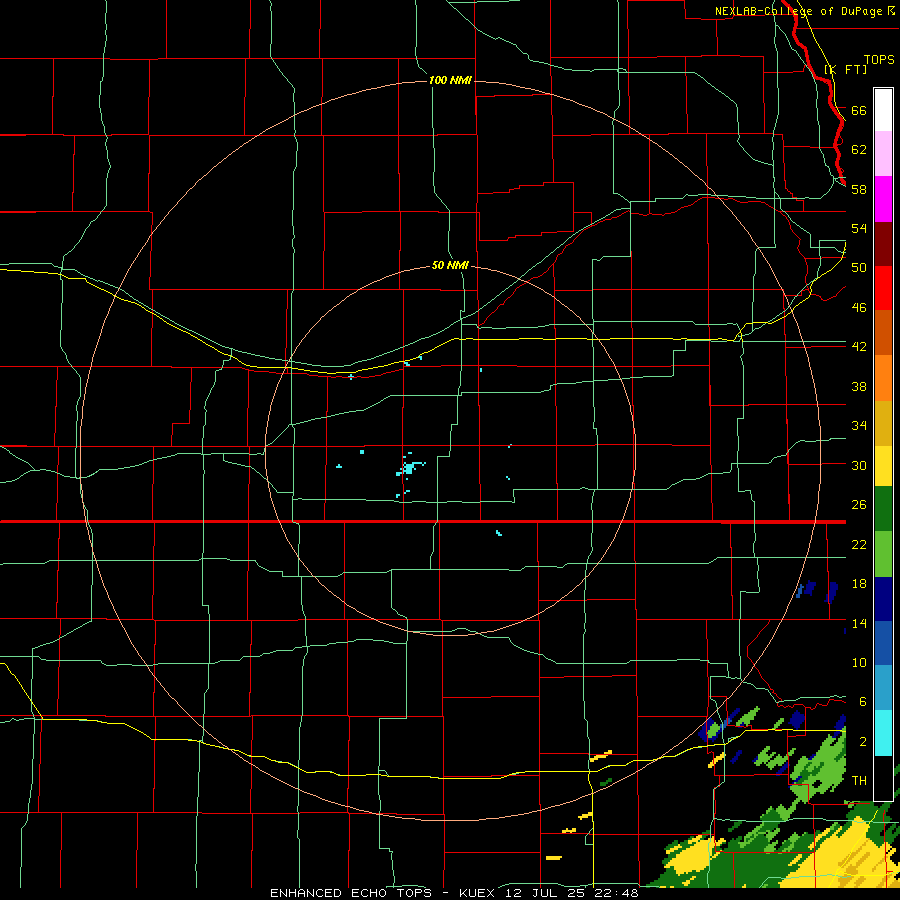Screen dimensions: 900x900
Task: Click the light pink legend swatch
Action: click(x=883, y=153)
